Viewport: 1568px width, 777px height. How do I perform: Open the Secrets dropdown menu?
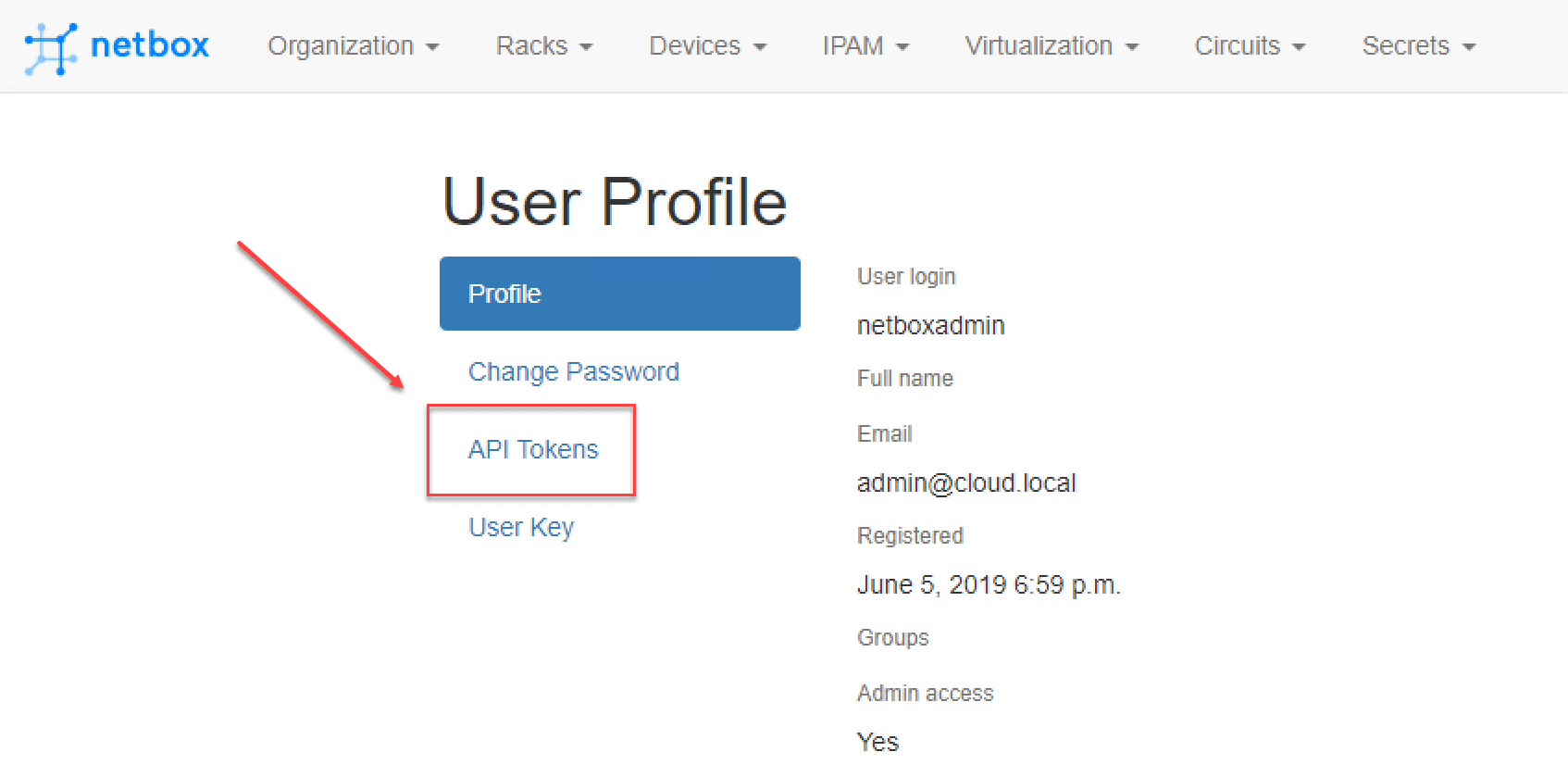1418,46
